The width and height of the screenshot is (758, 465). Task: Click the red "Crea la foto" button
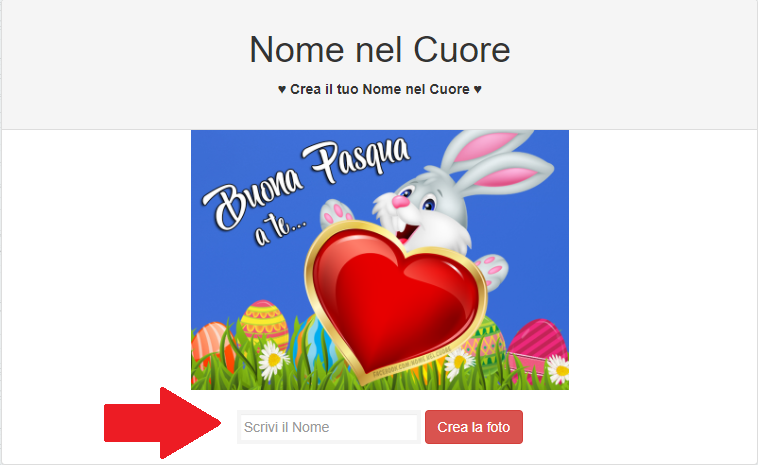coord(474,427)
